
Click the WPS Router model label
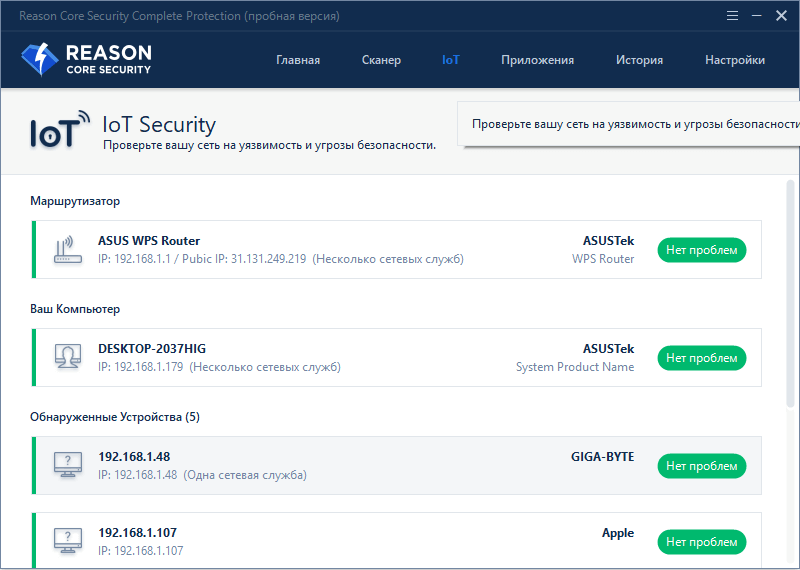click(603, 259)
